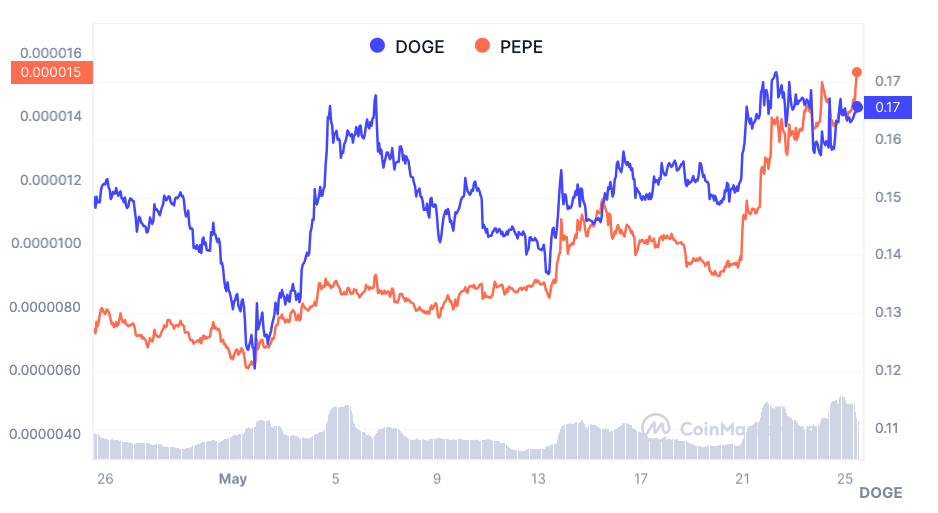Click the May label on date axis
The width and height of the screenshot is (938, 513).
(233, 479)
